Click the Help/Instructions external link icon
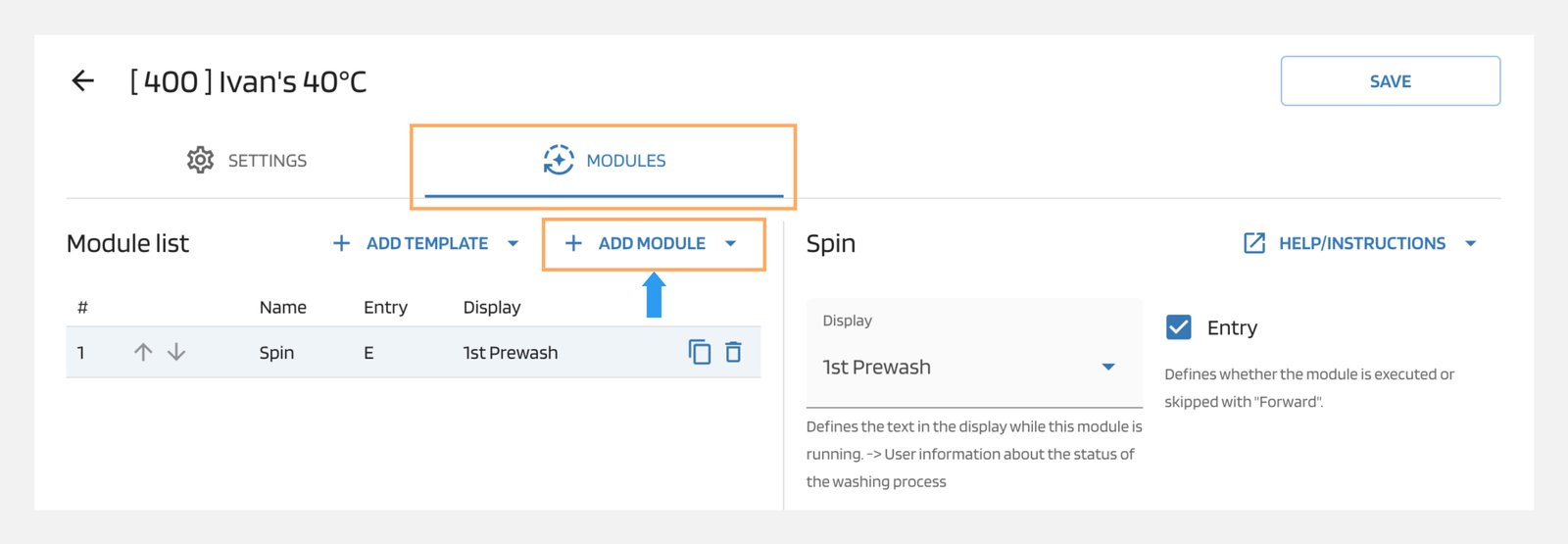1568x544 pixels. (x=1254, y=243)
